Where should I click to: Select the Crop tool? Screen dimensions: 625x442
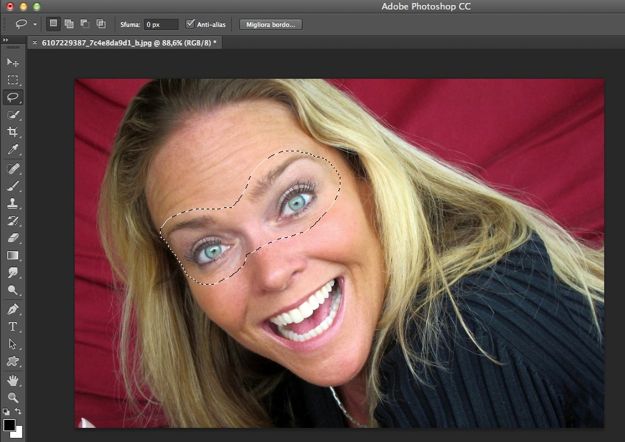coord(13,132)
